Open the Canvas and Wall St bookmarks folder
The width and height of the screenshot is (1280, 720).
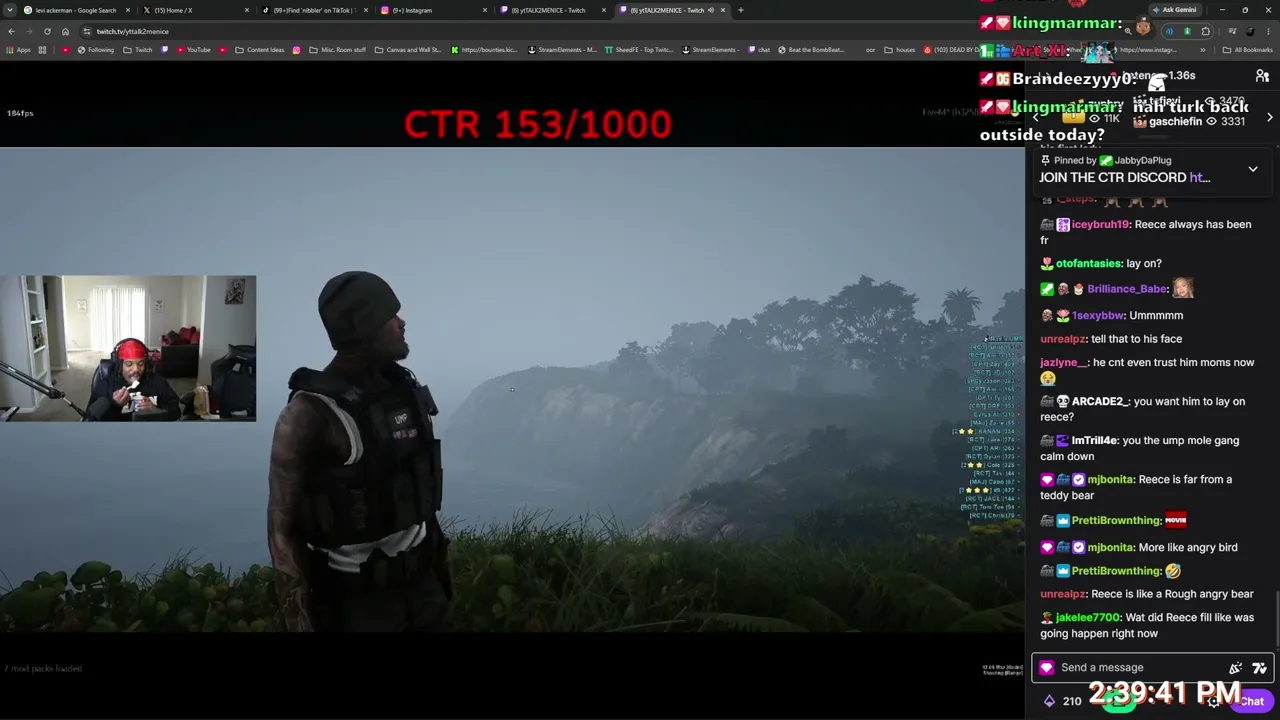coord(408,50)
